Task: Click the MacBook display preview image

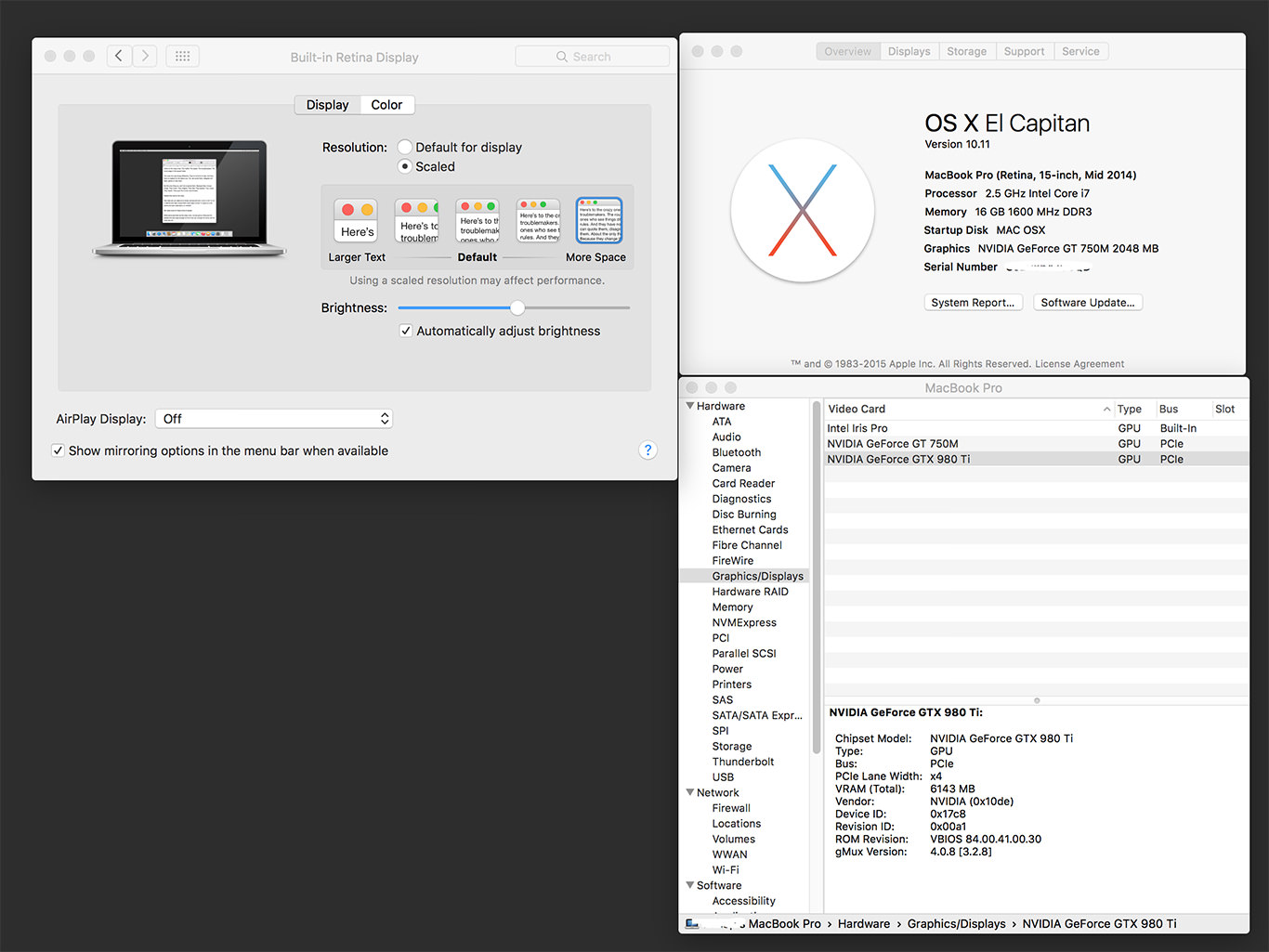Action: 190,198
